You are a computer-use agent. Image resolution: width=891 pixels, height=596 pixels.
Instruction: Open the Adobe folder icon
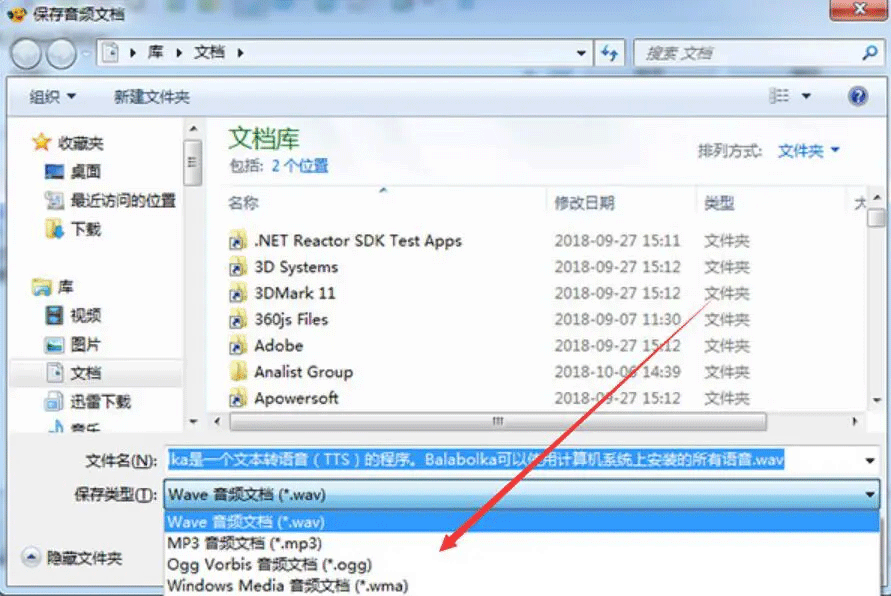pyautogui.click(x=237, y=346)
